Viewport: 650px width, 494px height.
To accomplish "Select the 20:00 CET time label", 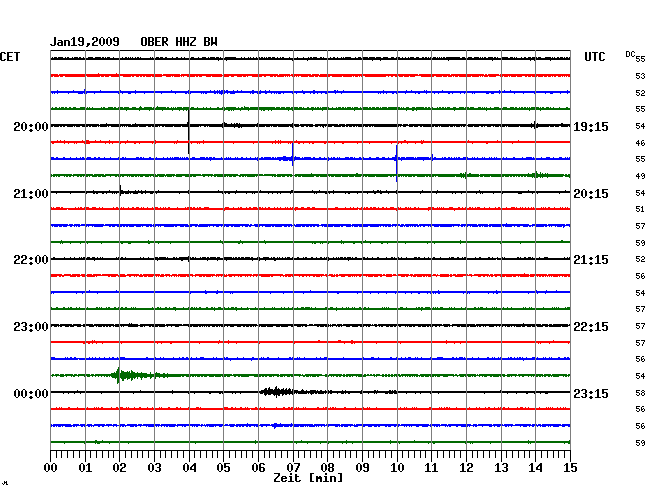I will 31,126.
